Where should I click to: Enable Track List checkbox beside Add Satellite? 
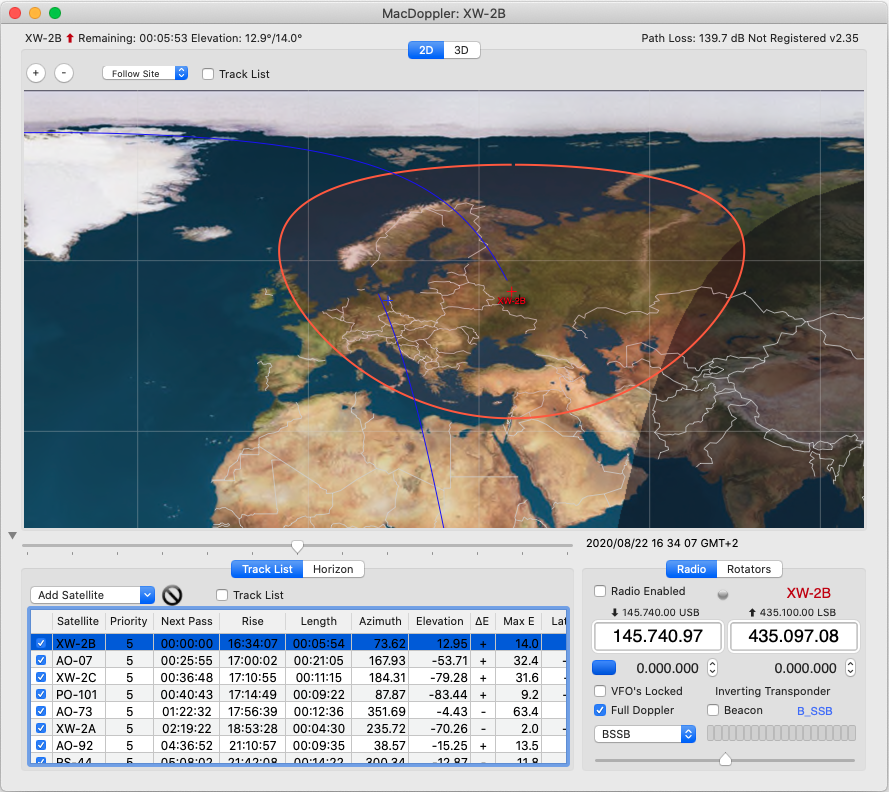click(x=222, y=595)
